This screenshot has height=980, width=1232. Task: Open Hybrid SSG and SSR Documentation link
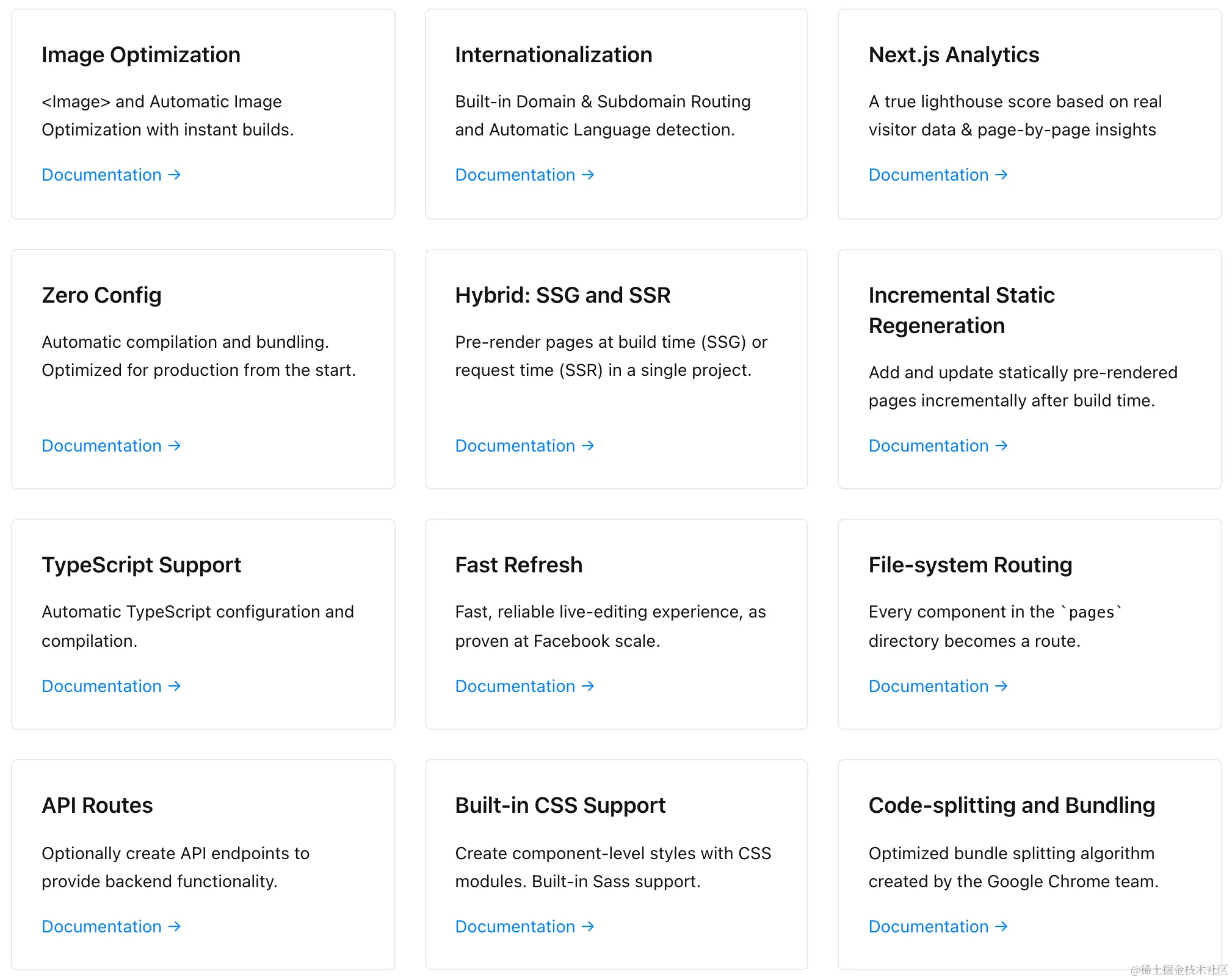[x=515, y=446]
